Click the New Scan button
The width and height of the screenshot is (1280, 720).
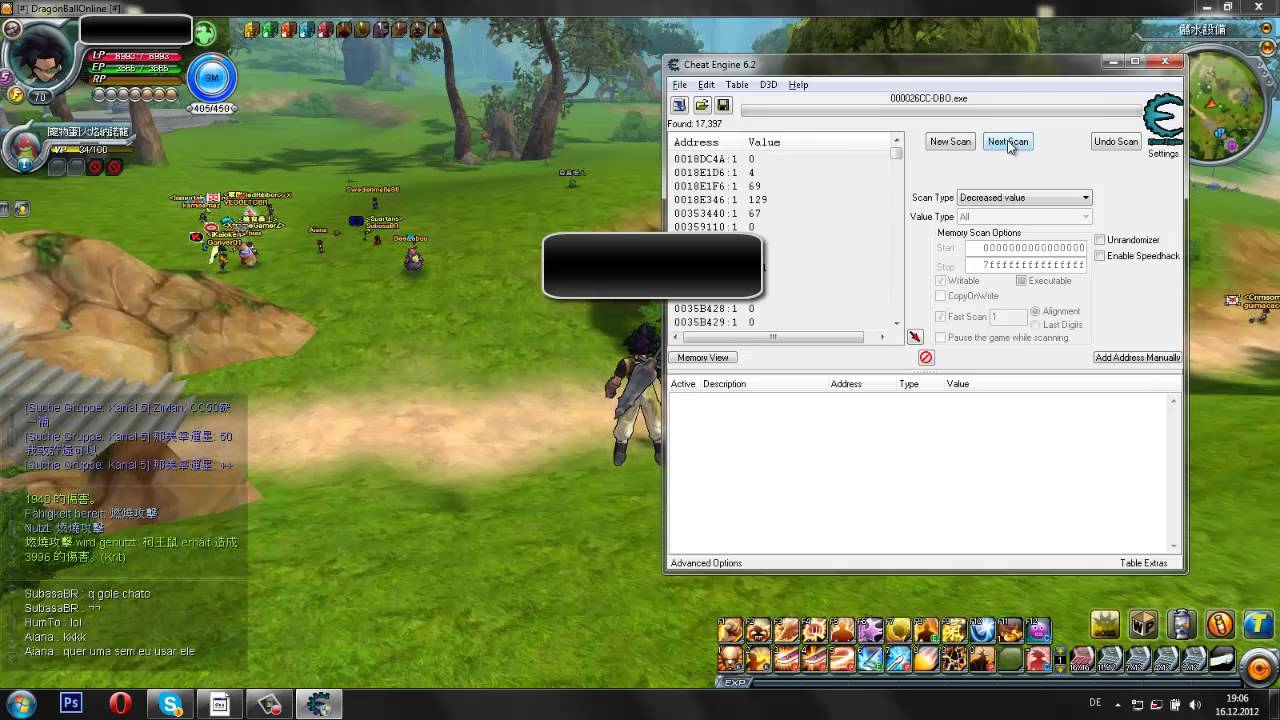tap(950, 142)
